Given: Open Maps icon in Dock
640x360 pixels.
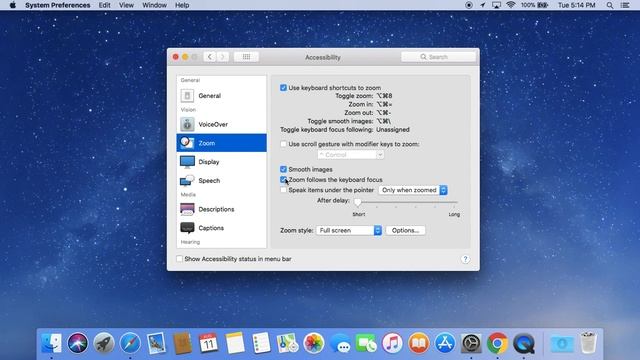Looking at the screenshot, I should [287, 343].
